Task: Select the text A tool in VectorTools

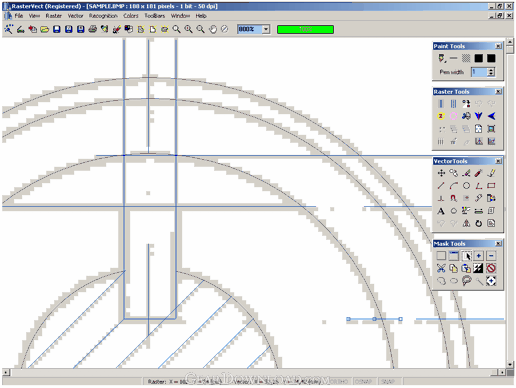Action: [441, 211]
